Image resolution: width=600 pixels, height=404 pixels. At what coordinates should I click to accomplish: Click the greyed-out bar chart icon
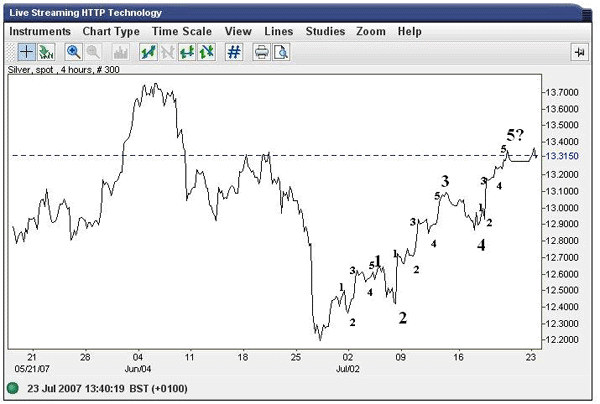(122, 52)
